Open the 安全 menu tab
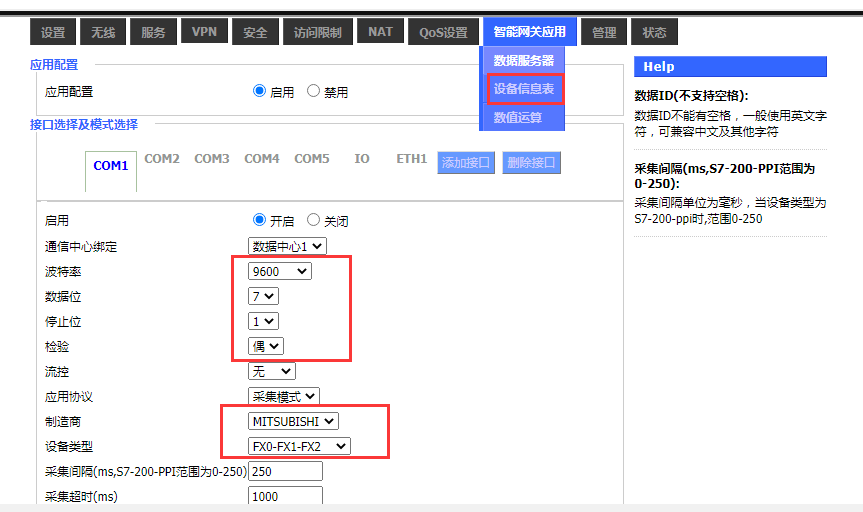 click(x=255, y=32)
